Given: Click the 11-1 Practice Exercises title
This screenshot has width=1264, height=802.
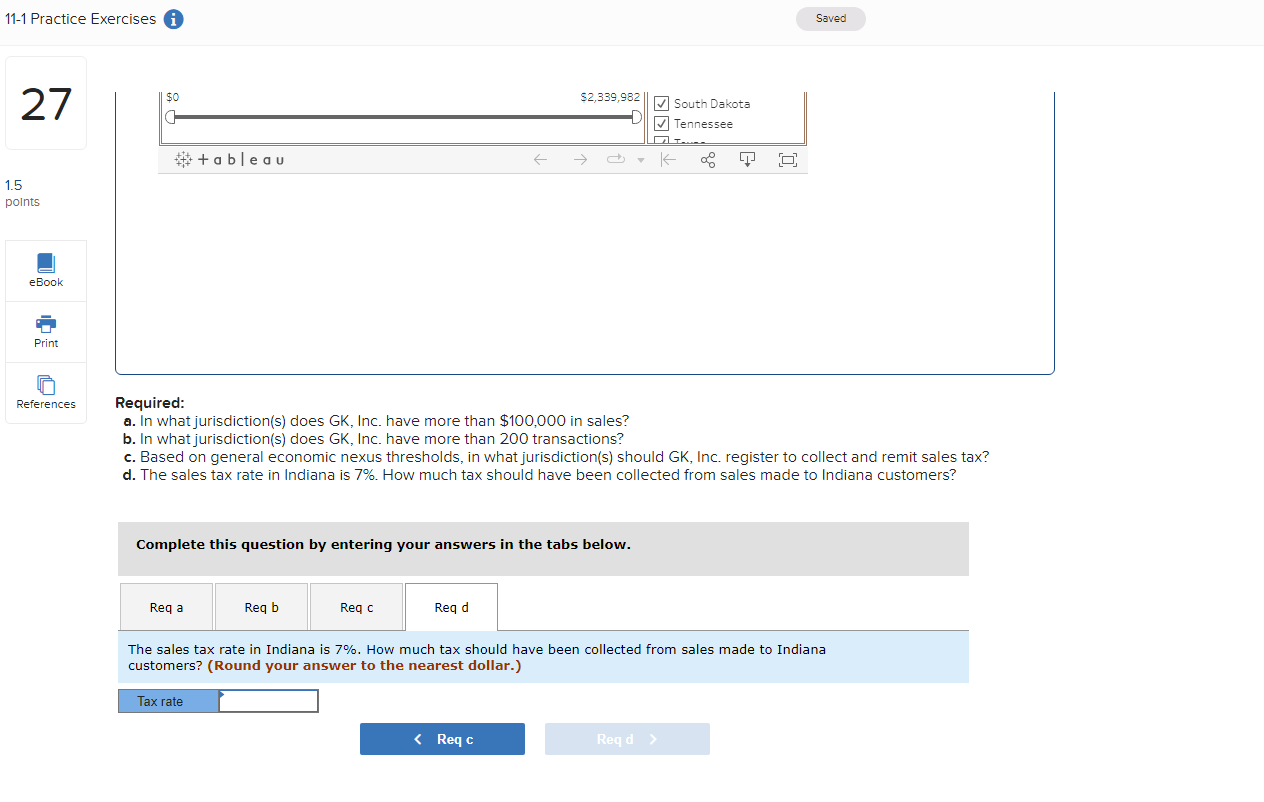Looking at the screenshot, I should coord(81,19).
